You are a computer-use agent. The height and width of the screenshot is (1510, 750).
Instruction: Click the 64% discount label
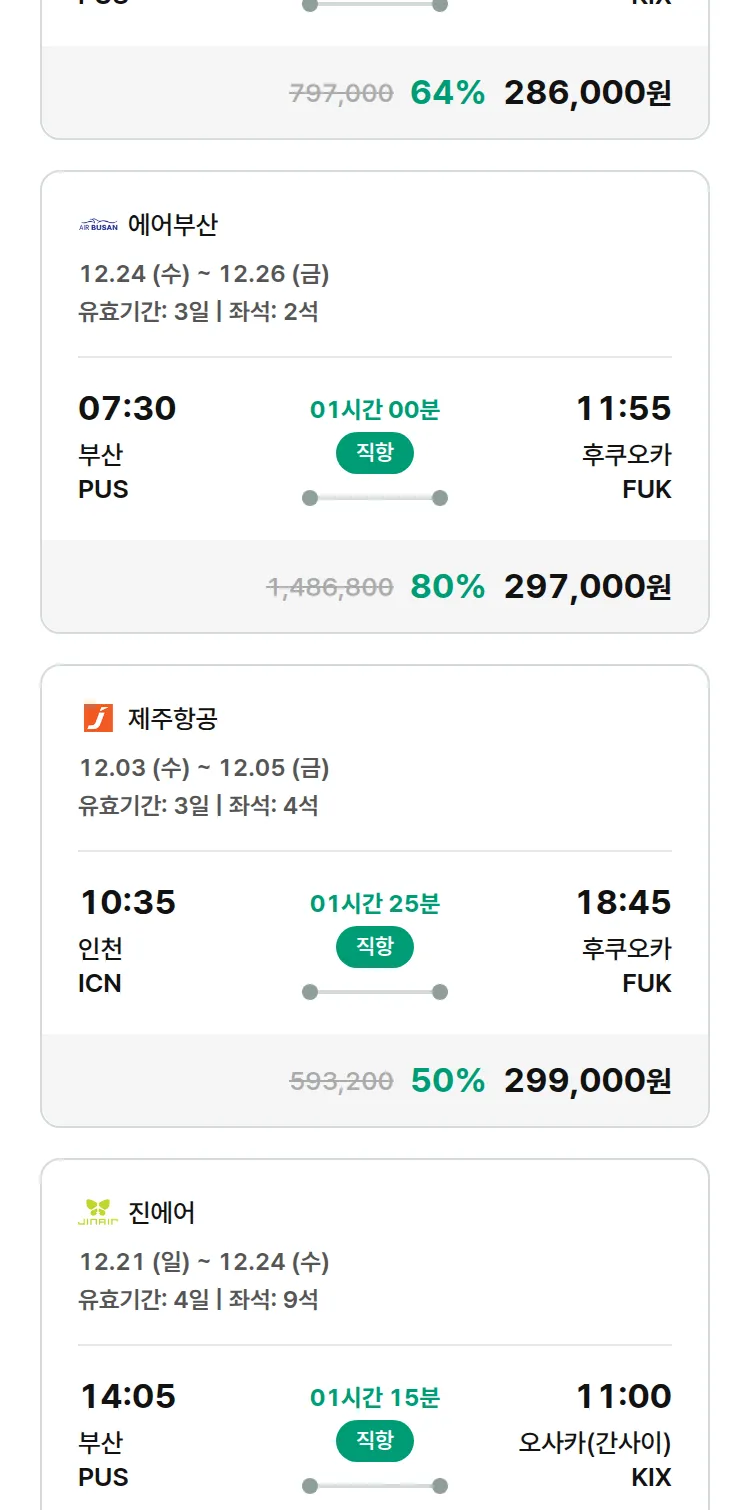[447, 93]
